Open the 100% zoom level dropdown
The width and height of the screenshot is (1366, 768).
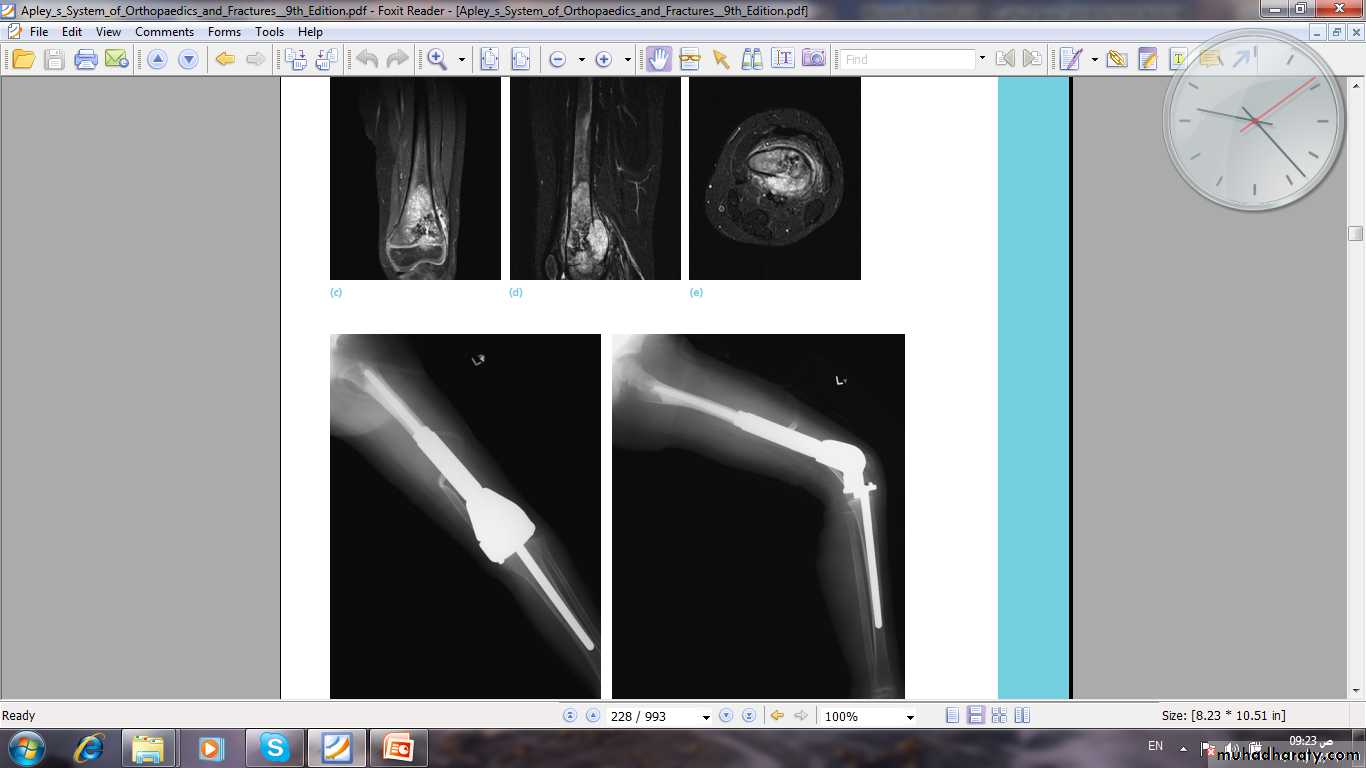909,717
